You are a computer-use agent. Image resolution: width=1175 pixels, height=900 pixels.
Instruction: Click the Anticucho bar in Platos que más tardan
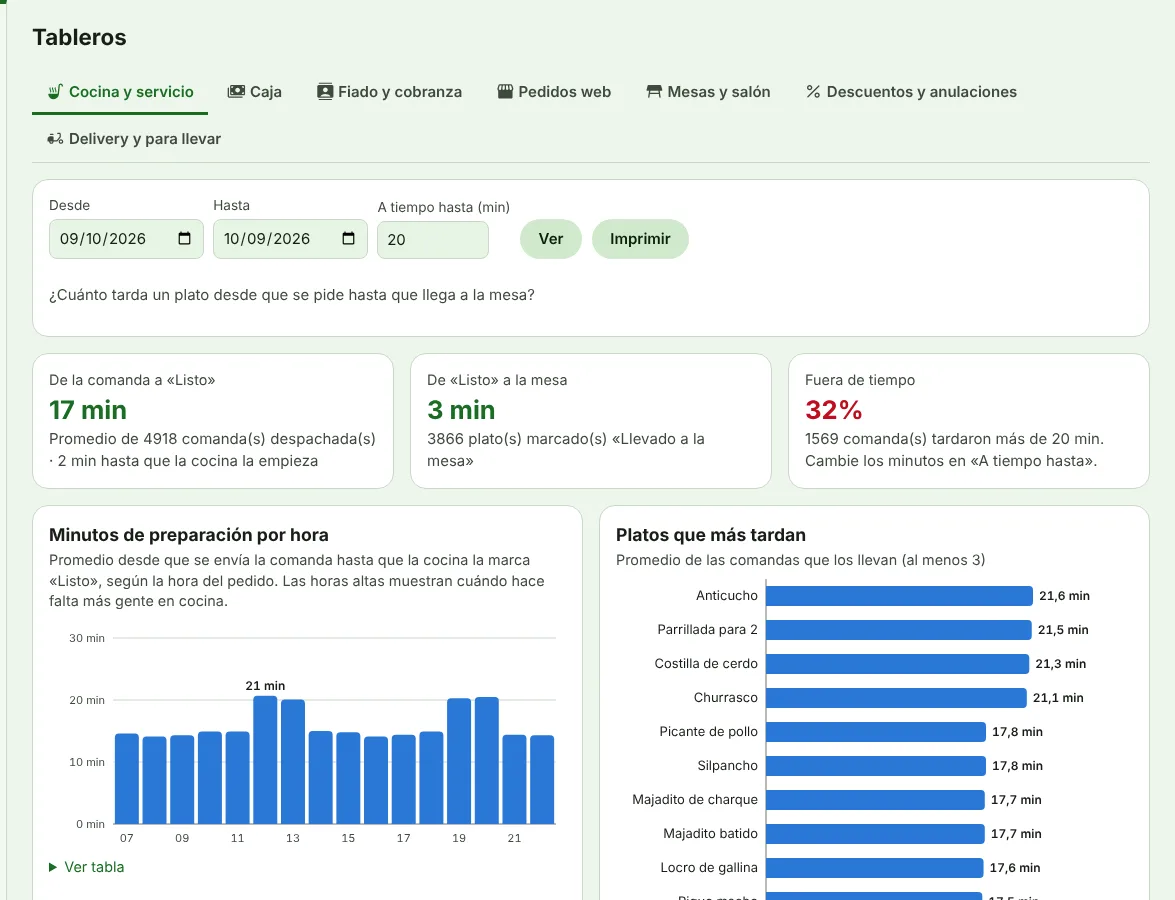(899, 596)
